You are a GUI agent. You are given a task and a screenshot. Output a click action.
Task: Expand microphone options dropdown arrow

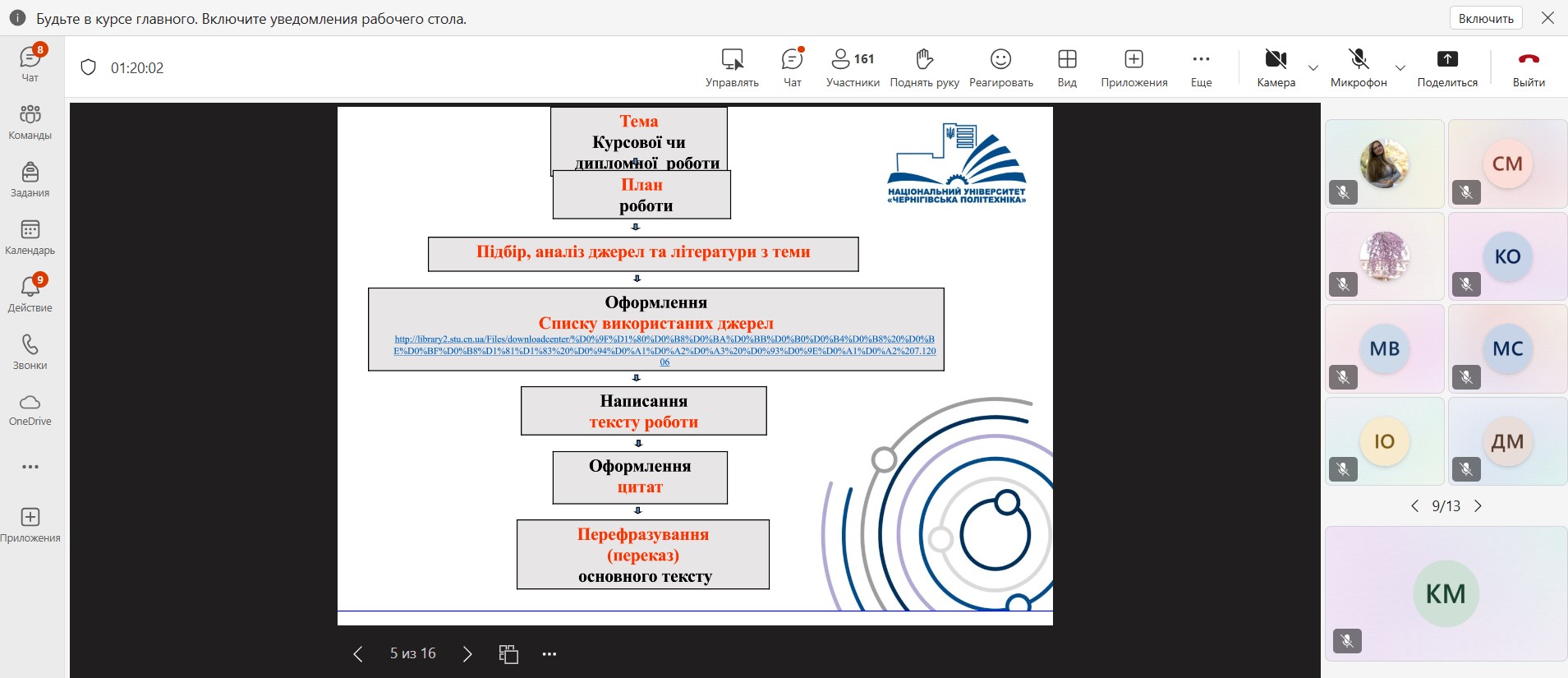tap(1400, 68)
